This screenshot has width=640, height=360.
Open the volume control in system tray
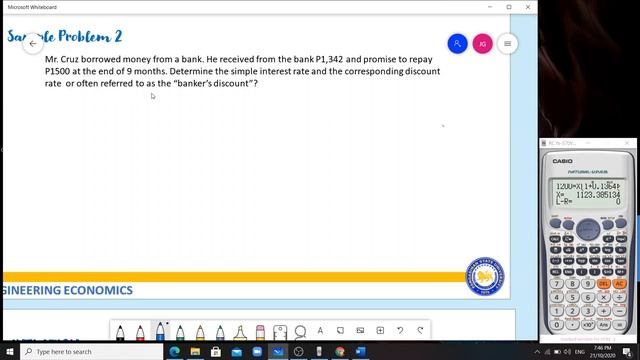567,351
